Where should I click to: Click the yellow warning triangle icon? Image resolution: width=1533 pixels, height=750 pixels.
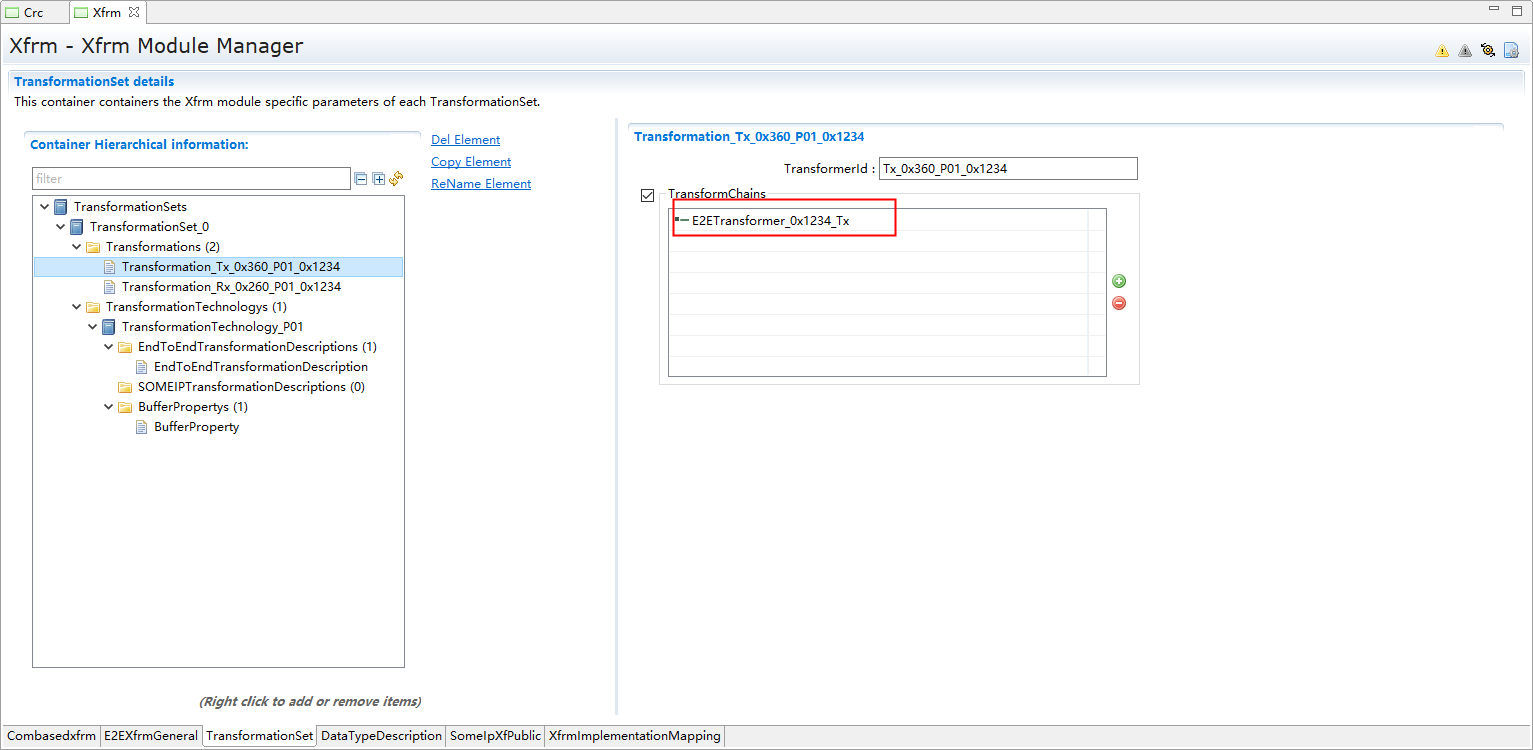pos(1442,51)
